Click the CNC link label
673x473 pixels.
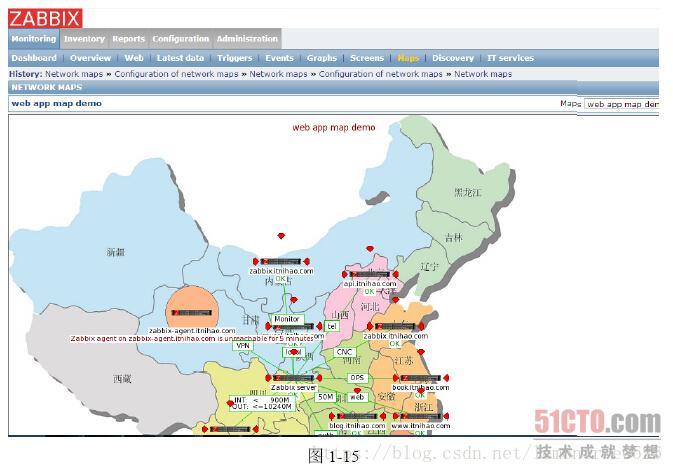coord(345,352)
